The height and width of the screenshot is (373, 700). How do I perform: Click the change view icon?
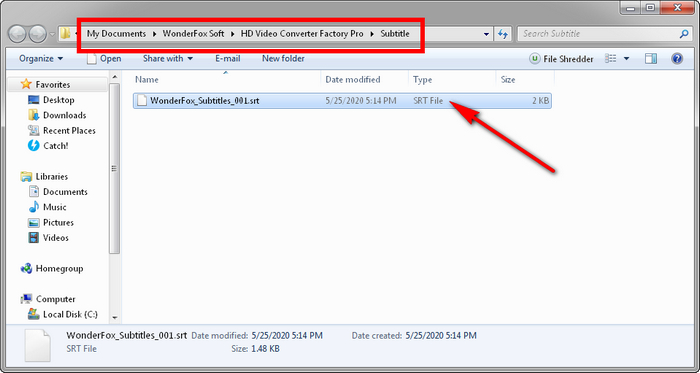(x=610, y=59)
